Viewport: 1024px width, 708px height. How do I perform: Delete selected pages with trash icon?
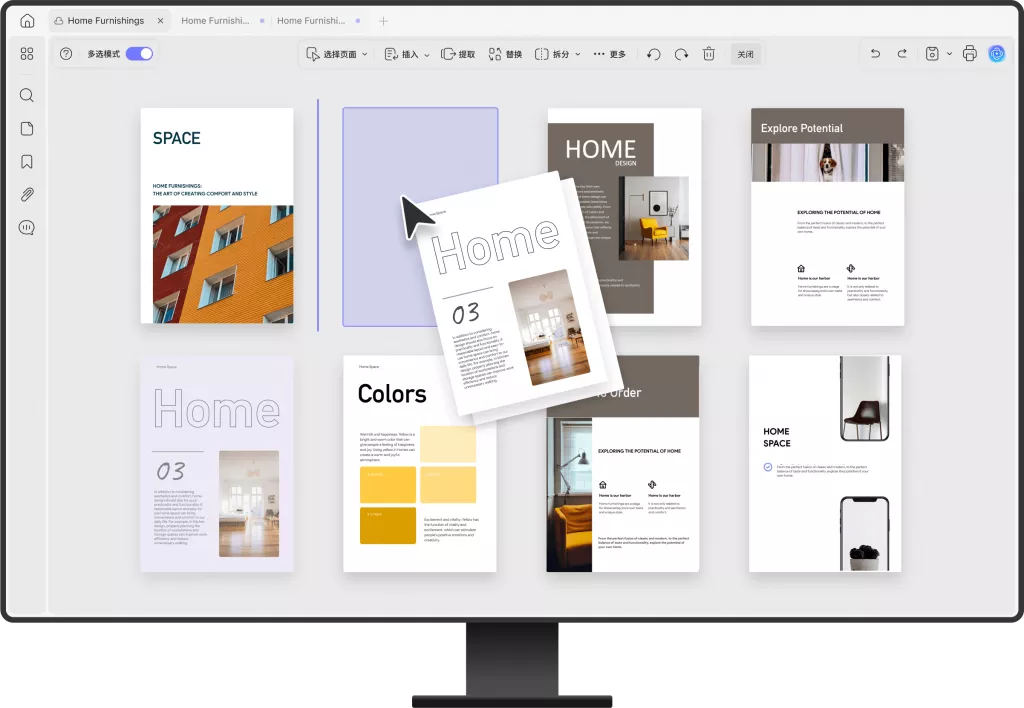(x=708, y=54)
